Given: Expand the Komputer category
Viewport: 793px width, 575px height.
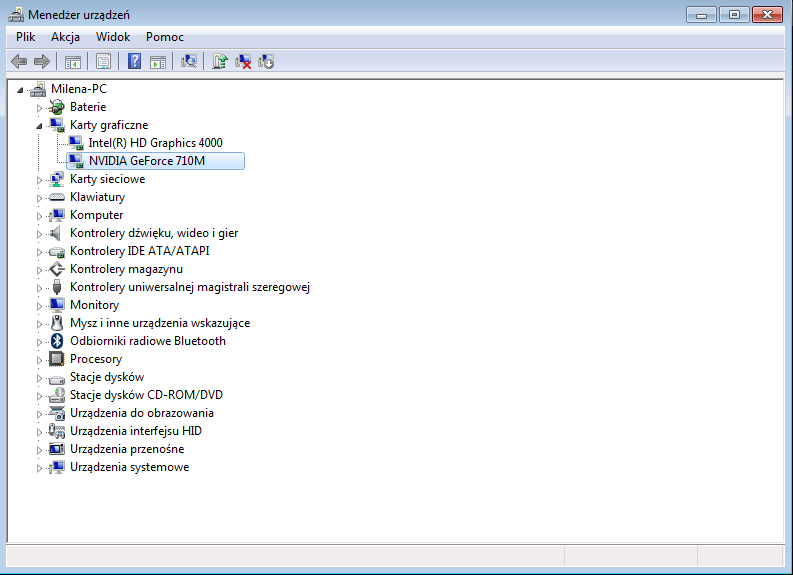Looking at the screenshot, I should tap(39, 216).
